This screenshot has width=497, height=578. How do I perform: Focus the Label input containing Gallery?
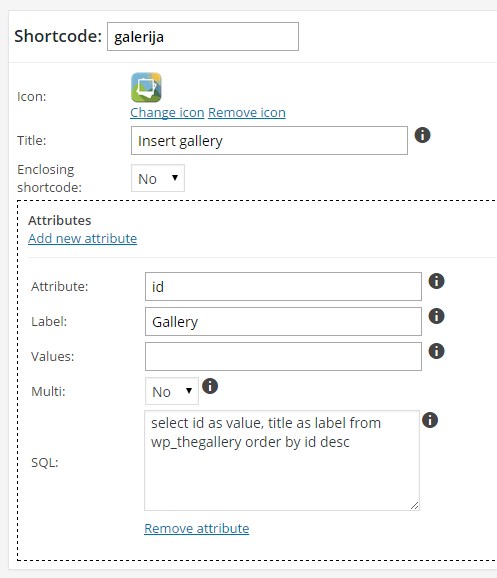(x=283, y=321)
